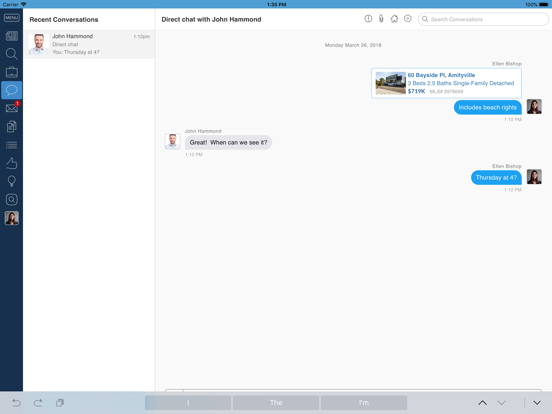Click the Wi-Fi carrier icon in status bar
The height and width of the screenshot is (414, 552).
click(24, 4)
